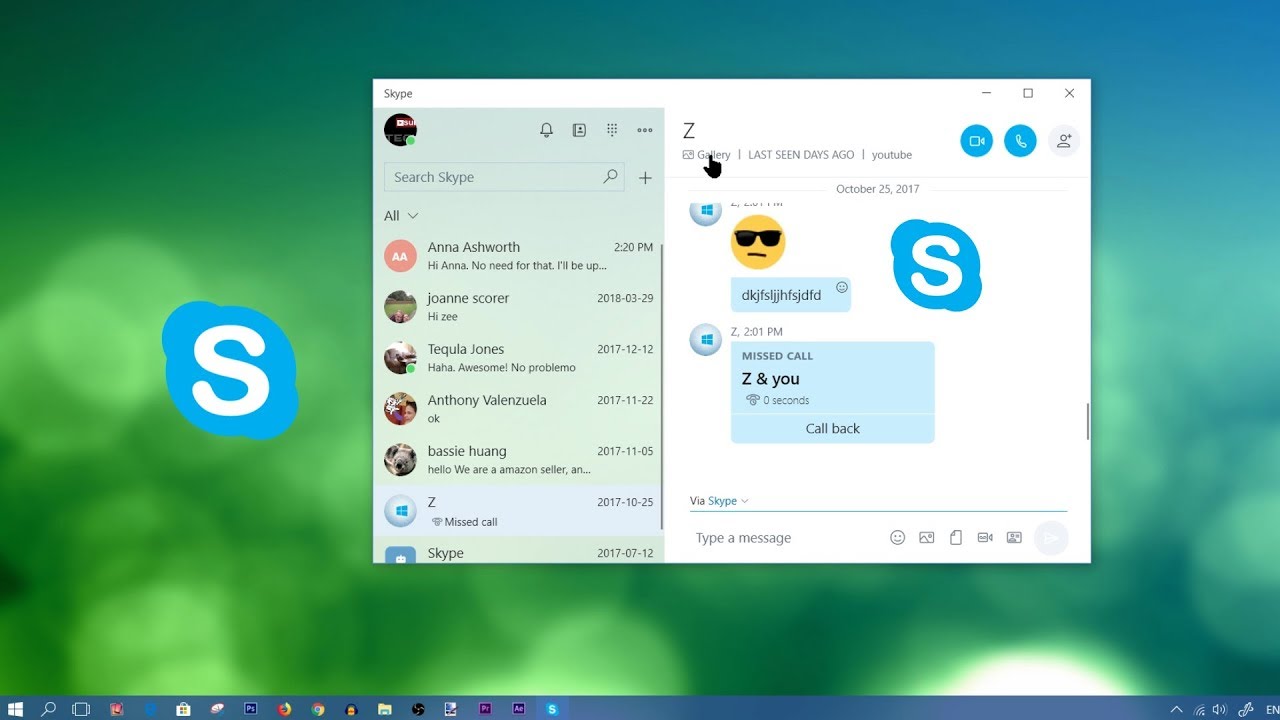Image resolution: width=1280 pixels, height=720 pixels.
Task: Click the contact name Z in chat header
Action: (689, 131)
